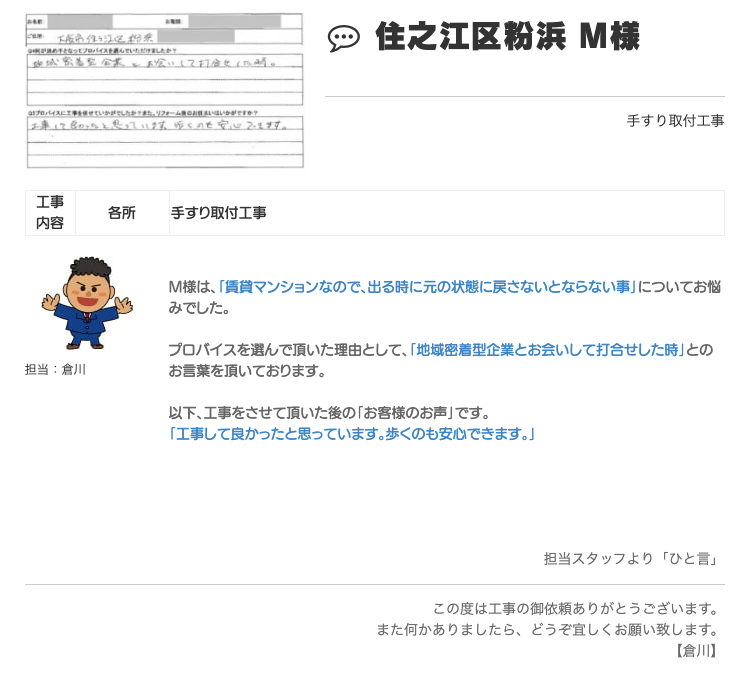The image size is (744, 673).
Task: Click the line また何かありましたら
Action: click(548, 629)
